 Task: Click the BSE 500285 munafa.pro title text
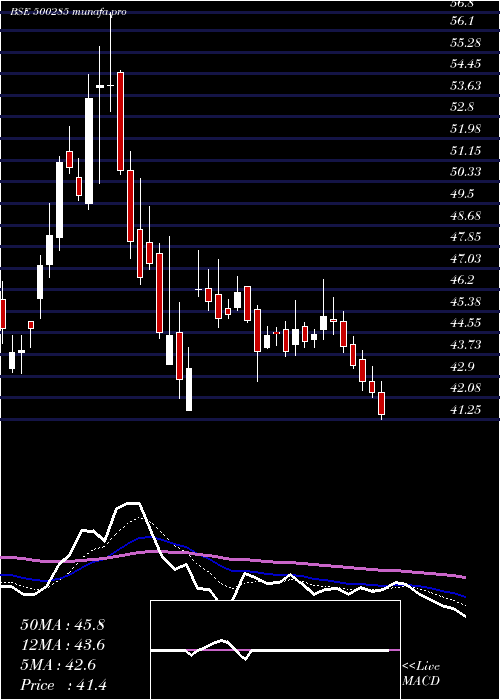pos(68,12)
